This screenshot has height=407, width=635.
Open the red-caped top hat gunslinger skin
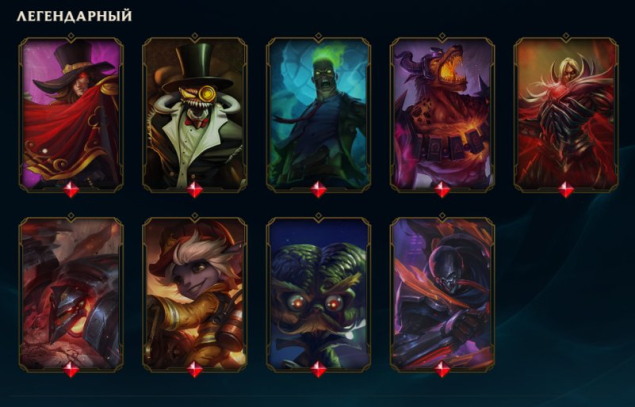point(71,114)
